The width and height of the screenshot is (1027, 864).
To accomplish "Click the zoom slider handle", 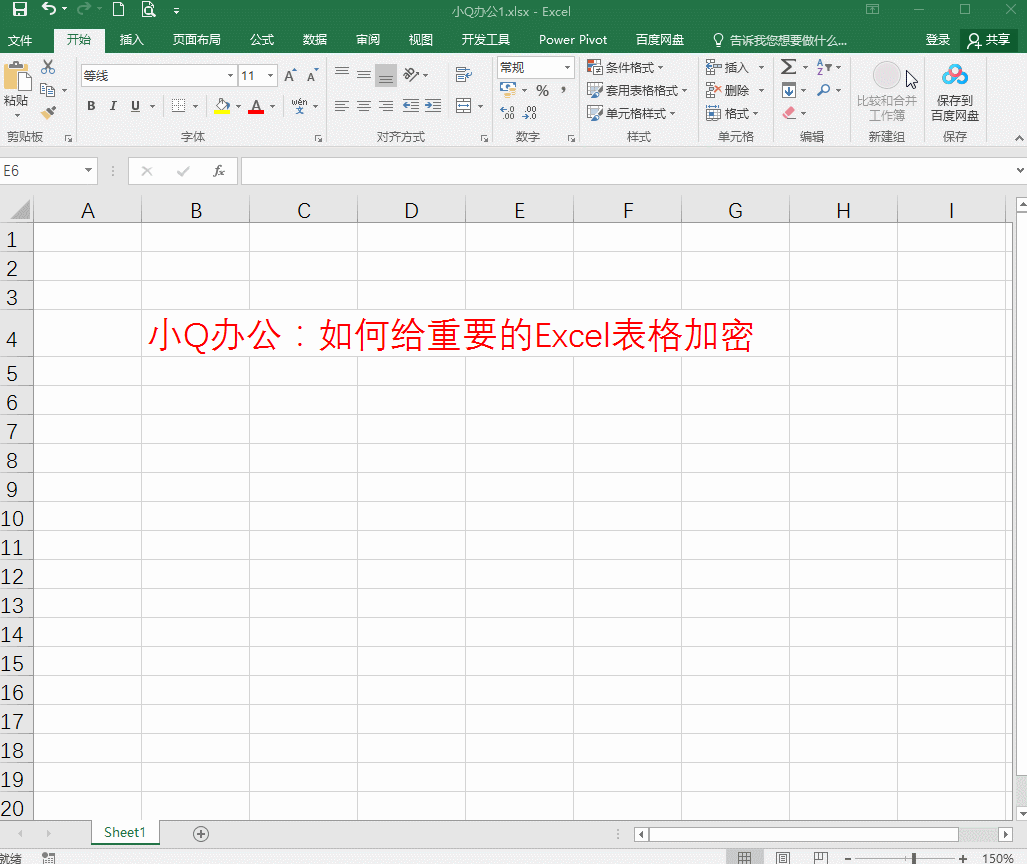I will (x=914, y=858).
